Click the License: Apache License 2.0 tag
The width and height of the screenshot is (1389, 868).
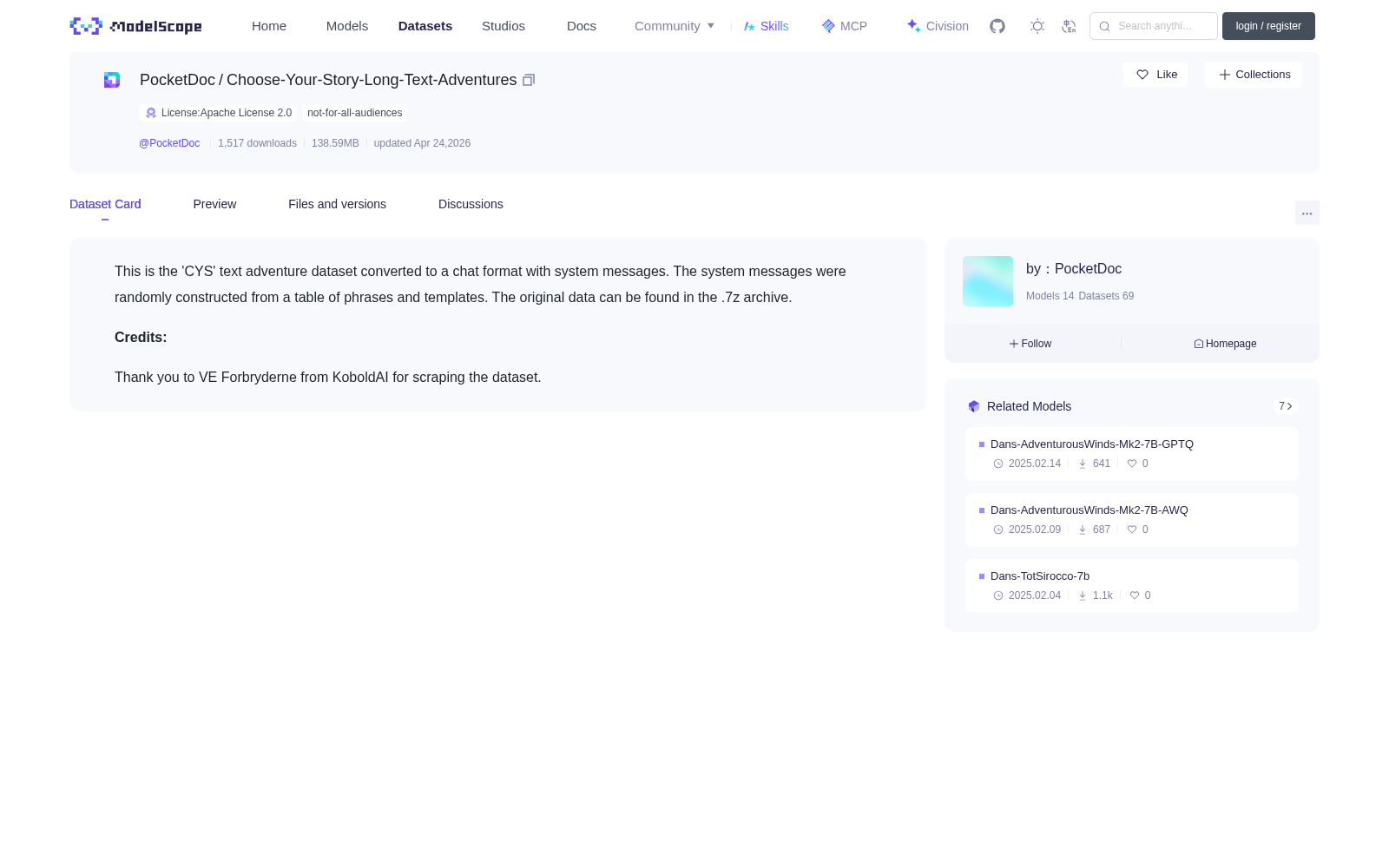pos(218,113)
